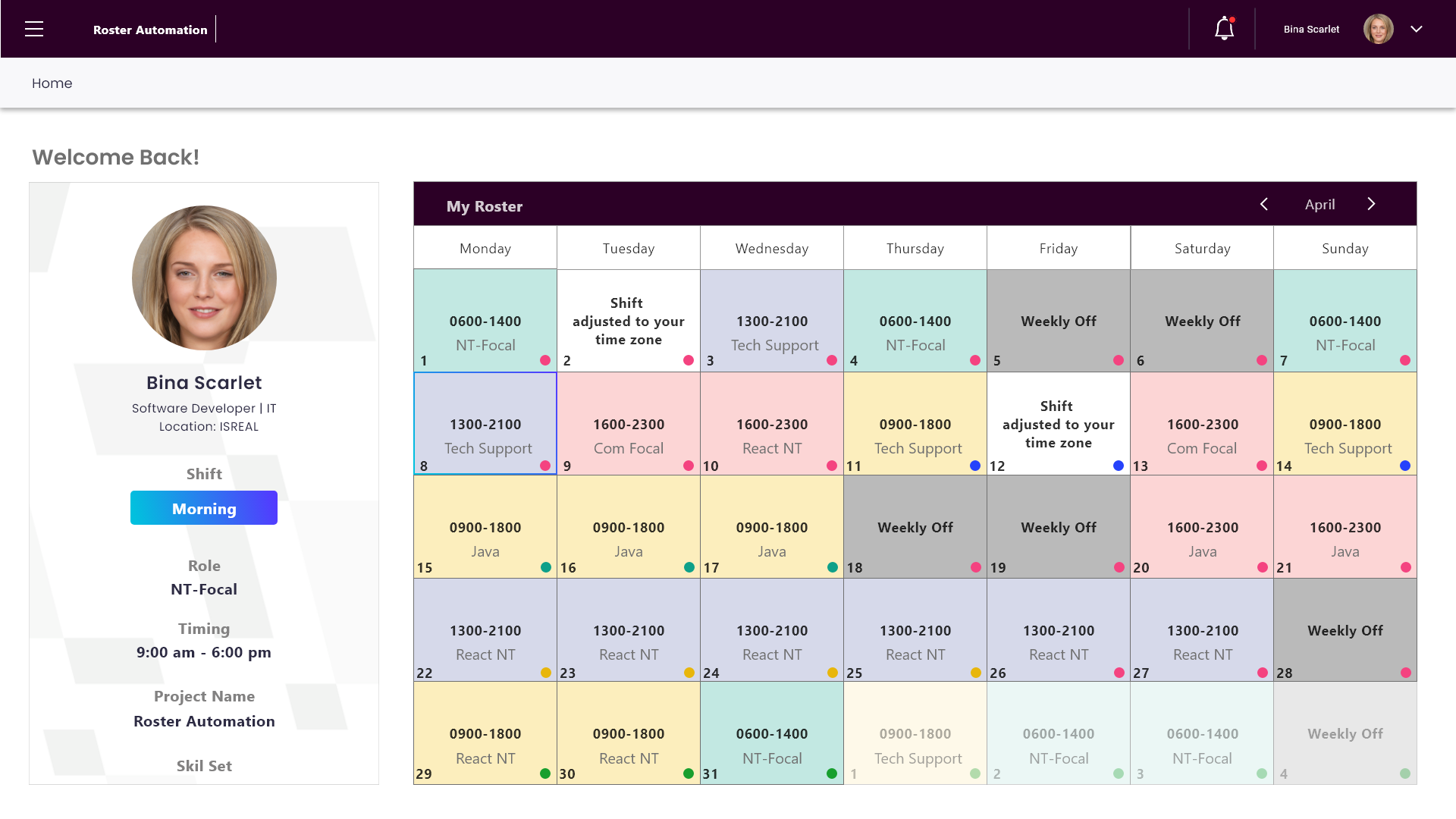Open day 2 shift adjusted cell
The width and height of the screenshot is (1456, 819).
click(x=628, y=321)
